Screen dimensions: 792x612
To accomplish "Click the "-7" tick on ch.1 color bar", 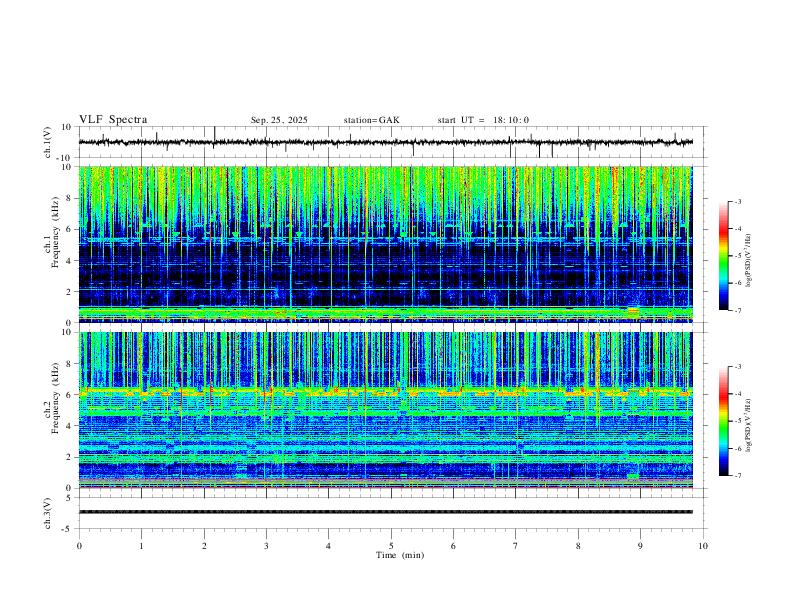I will 737,310.
